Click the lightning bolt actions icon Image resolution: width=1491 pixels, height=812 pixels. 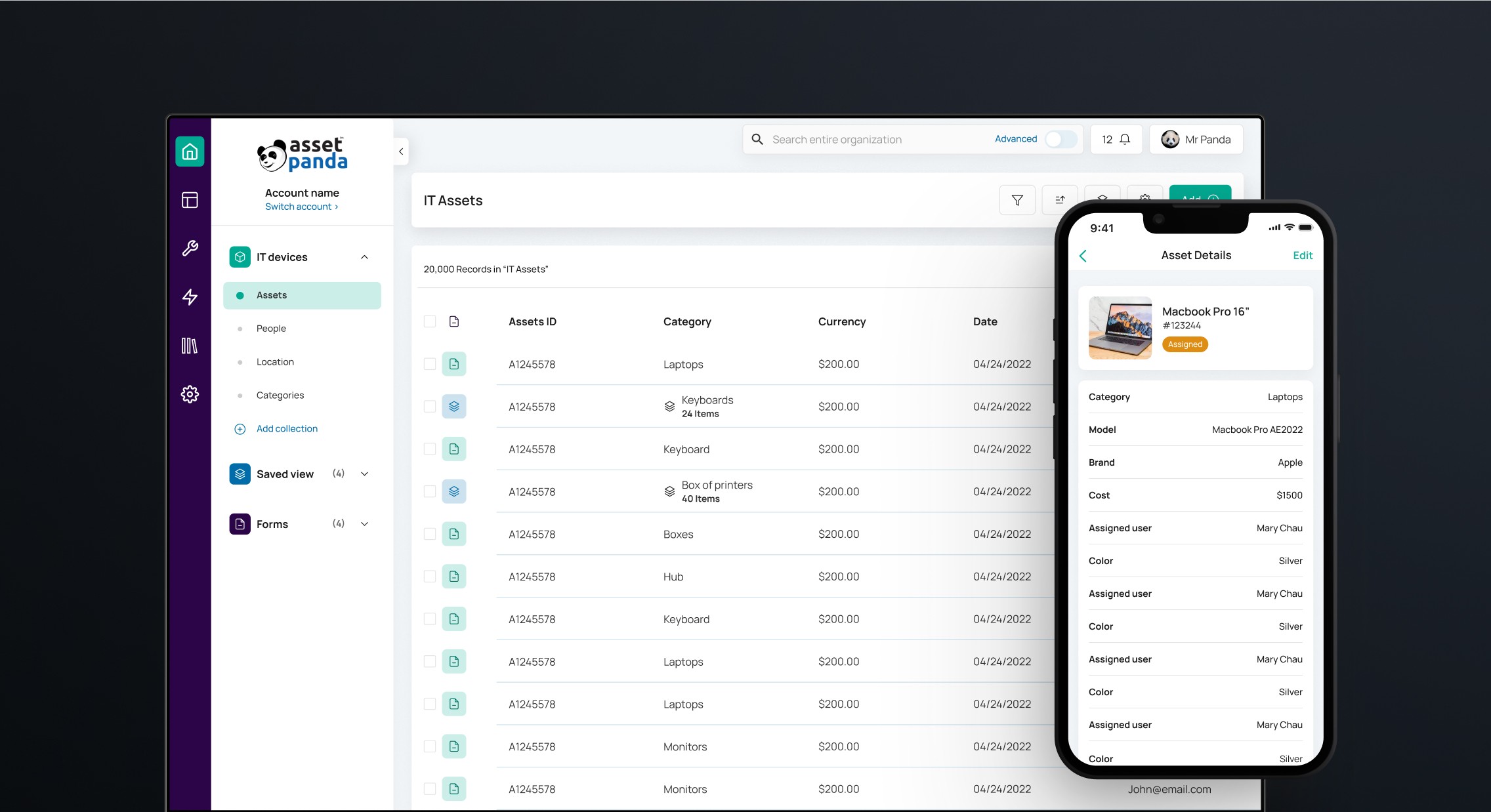pyautogui.click(x=190, y=297)
